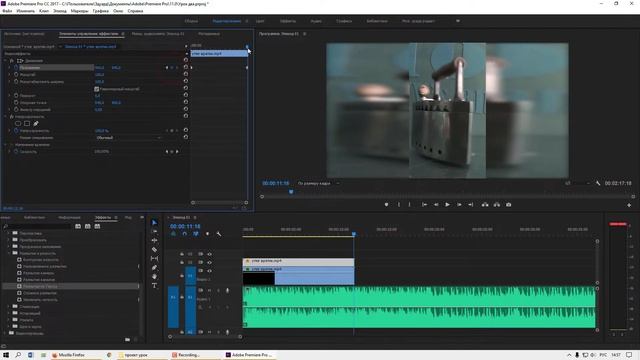Screen dimensions: 640x360
Task: Start playback in Program monitor
Action: point(447,204)
